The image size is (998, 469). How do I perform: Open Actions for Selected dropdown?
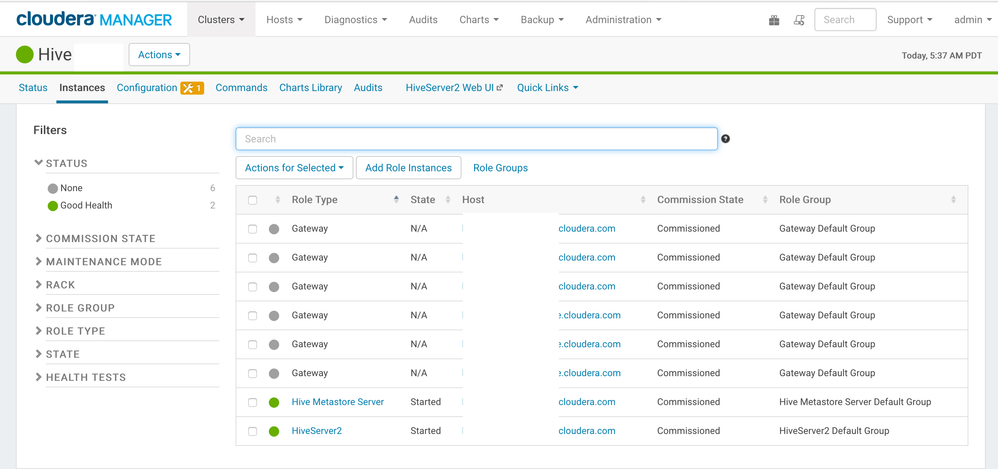[294, 168]
